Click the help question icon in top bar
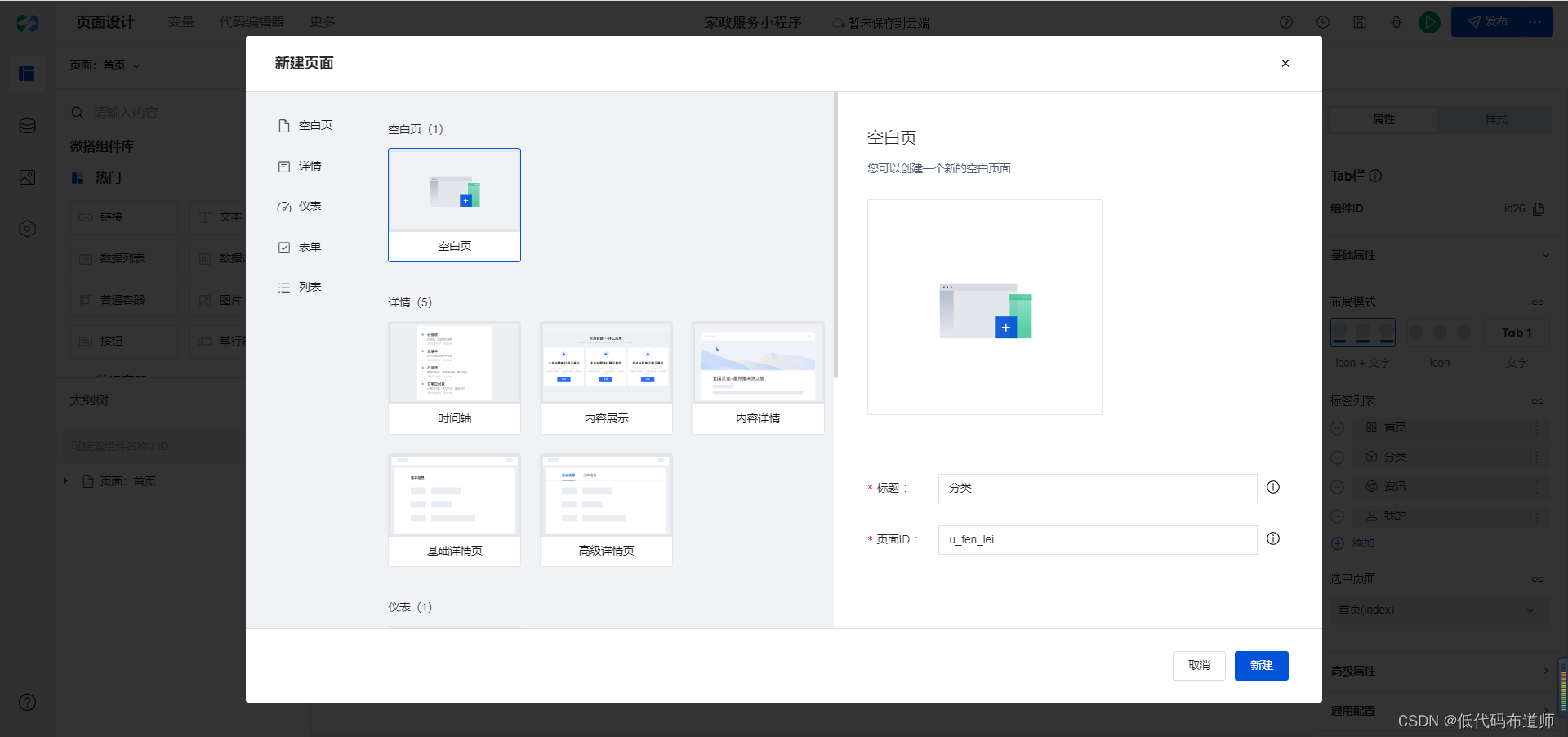Screen dimensions: 1568x737 (1286, 22)
